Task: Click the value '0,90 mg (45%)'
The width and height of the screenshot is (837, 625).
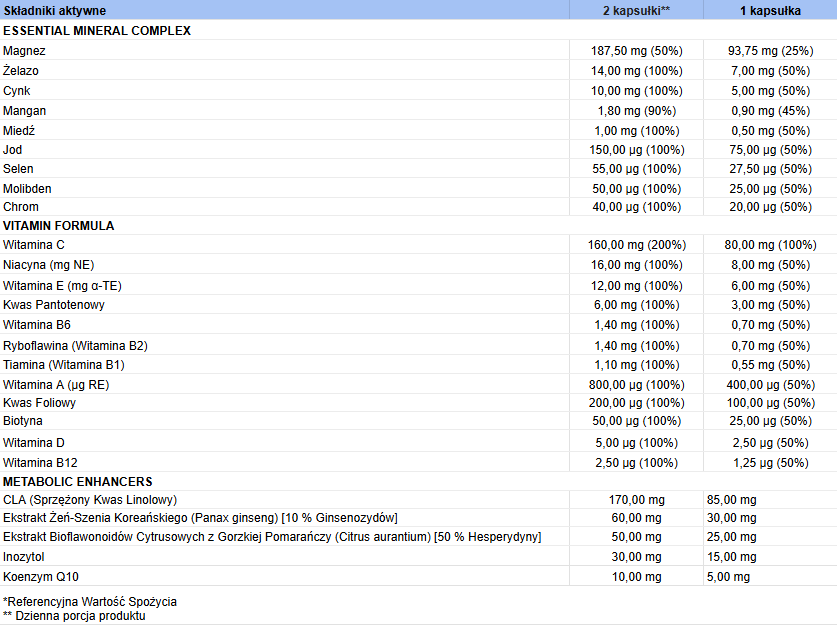Action: pos(770,111)
